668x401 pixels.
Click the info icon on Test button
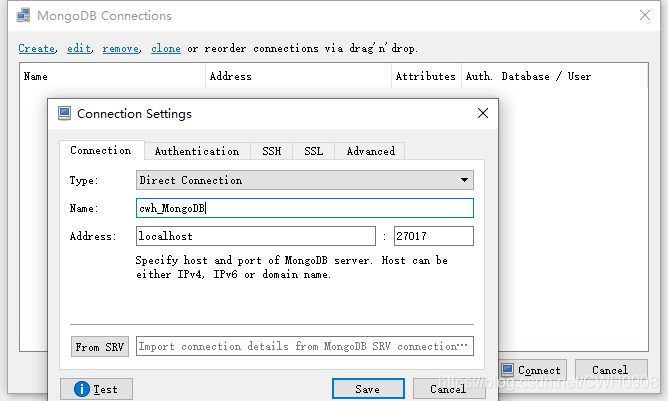[82, 389]
